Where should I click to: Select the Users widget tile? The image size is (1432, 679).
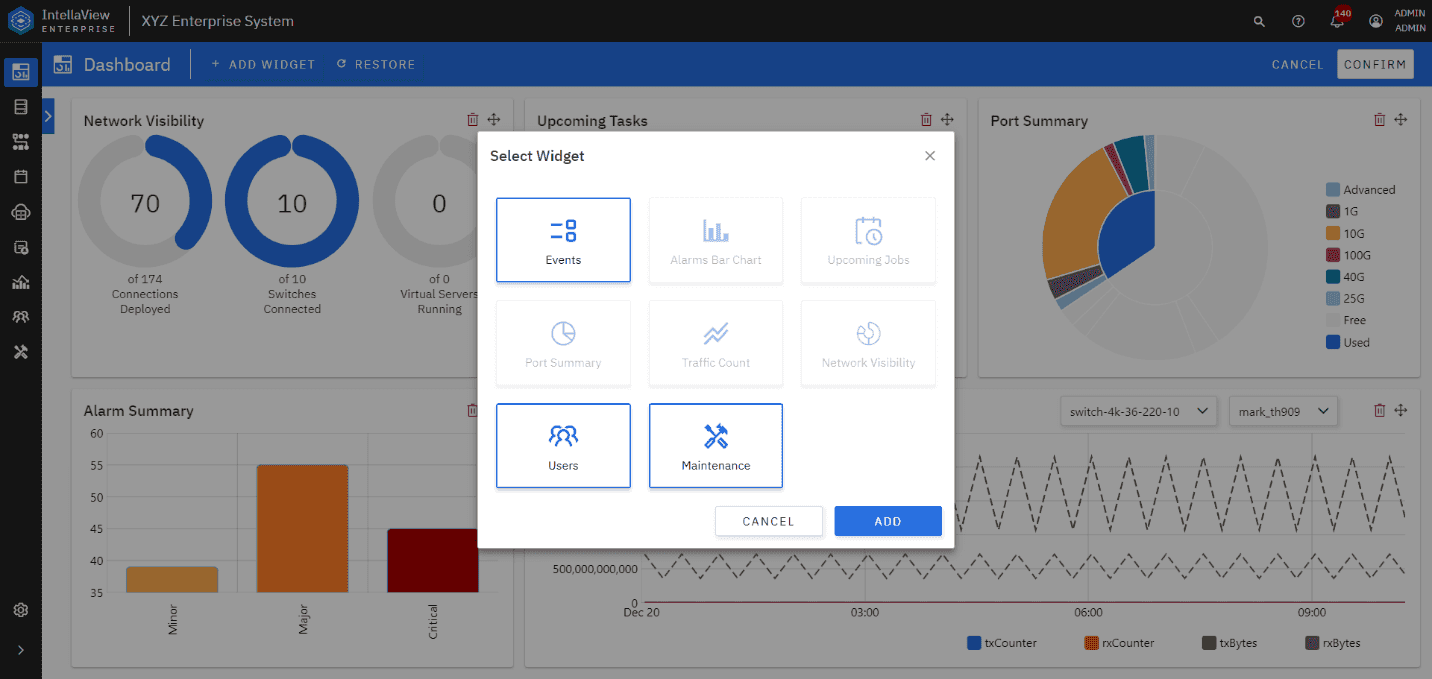[563, 446]
